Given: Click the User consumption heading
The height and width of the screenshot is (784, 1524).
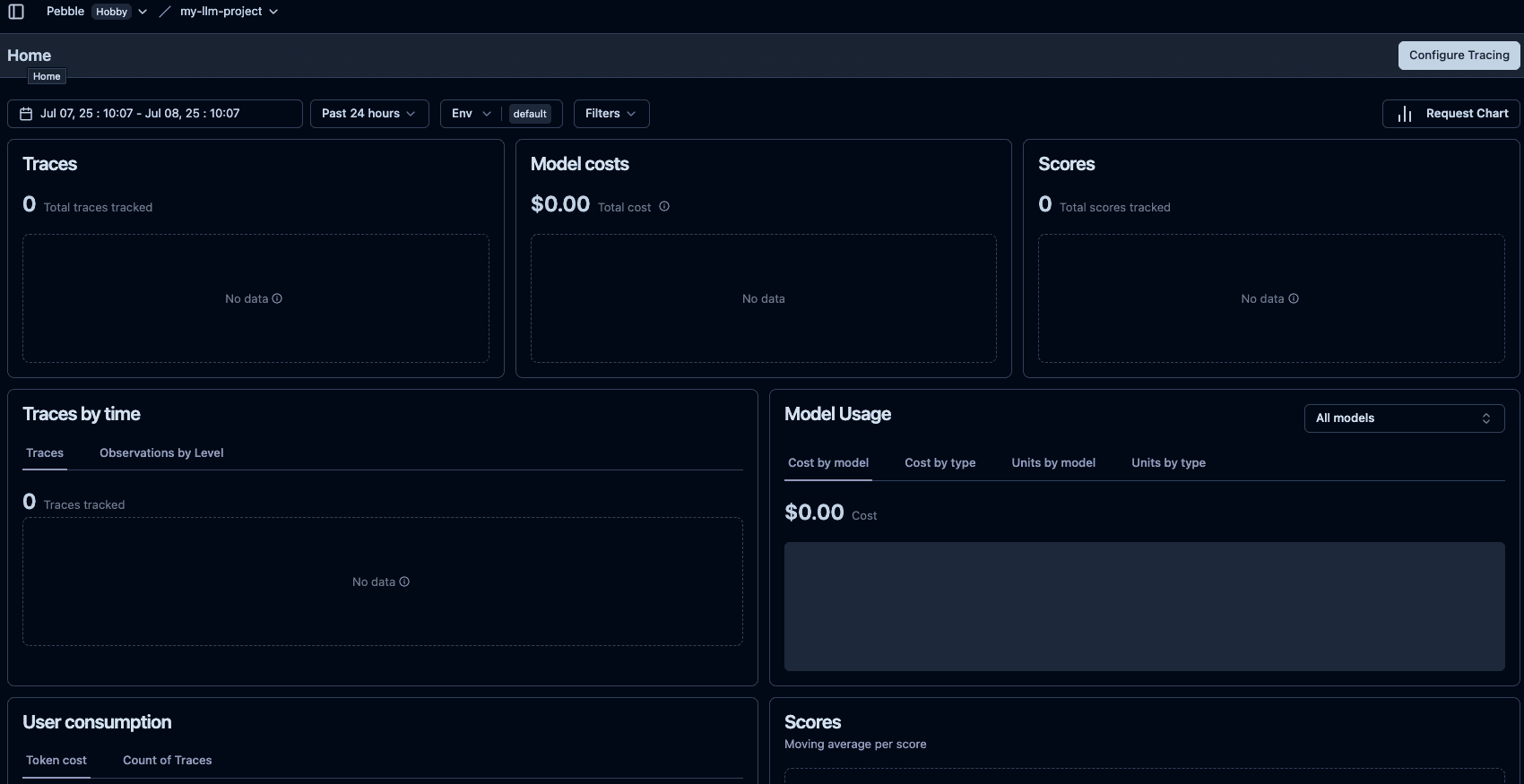Looking at the screenshot, I should point(97,722).
